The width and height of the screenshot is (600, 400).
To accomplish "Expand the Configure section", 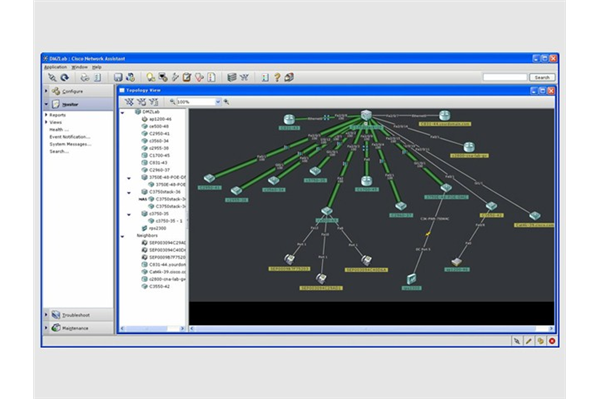I will click(46, 91).
